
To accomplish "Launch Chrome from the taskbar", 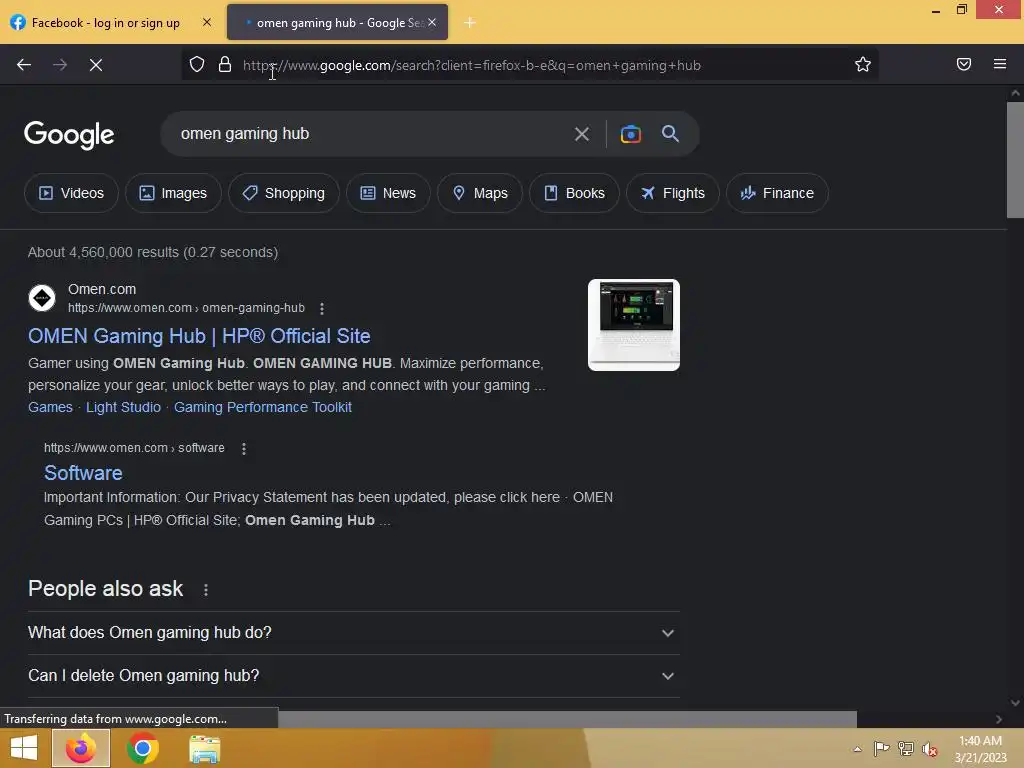I will pyautogui.click(x=142, y=748).
